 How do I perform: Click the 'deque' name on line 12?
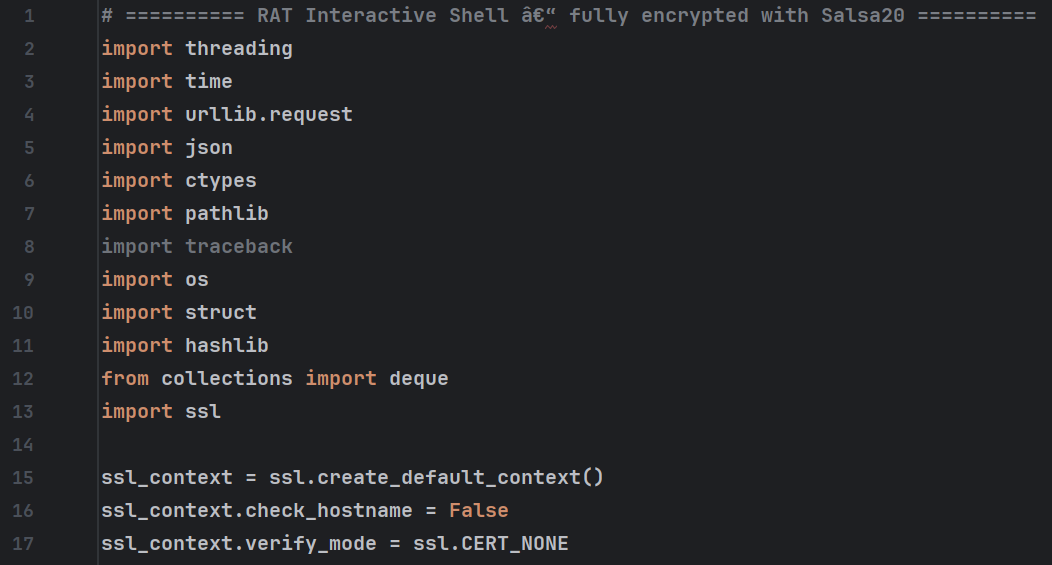pos(419,378)
